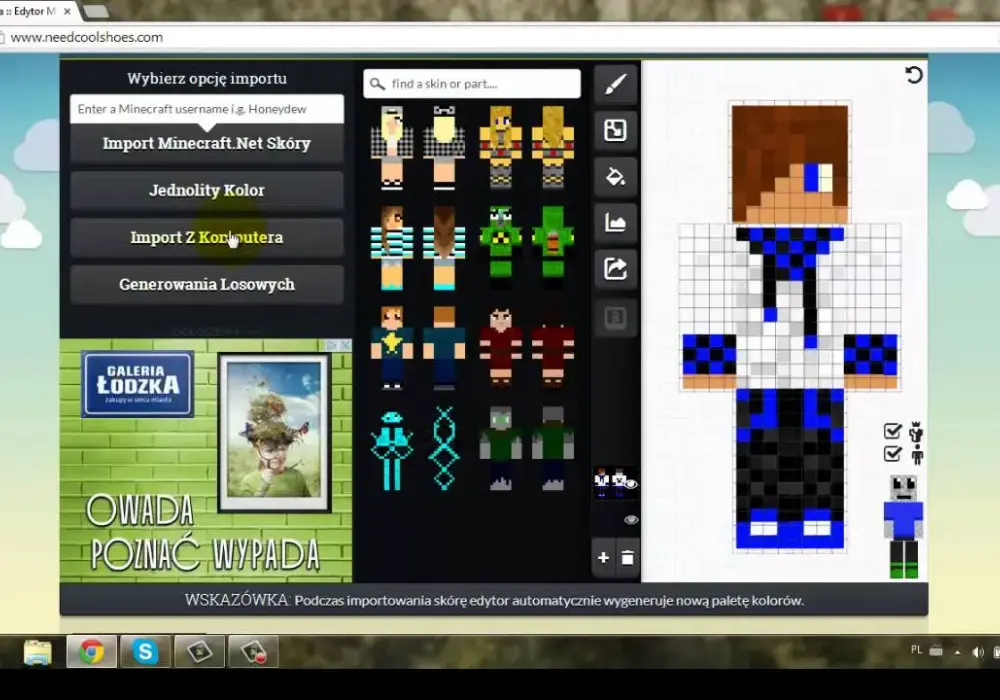Click the AdChoices info icon

coord(332,345)
